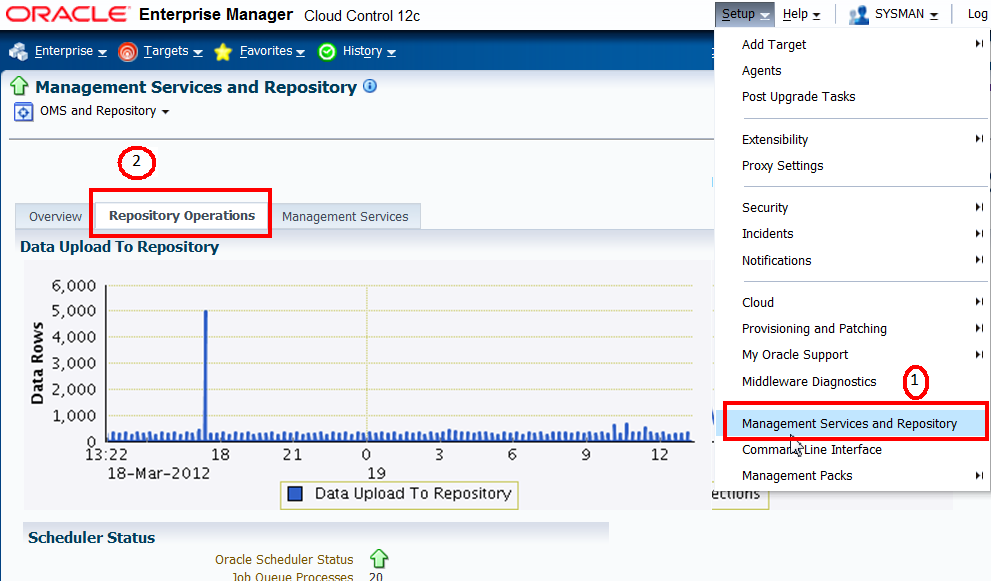Click the Favorites star icon
The image size is (995, 587).
(223, 51)
